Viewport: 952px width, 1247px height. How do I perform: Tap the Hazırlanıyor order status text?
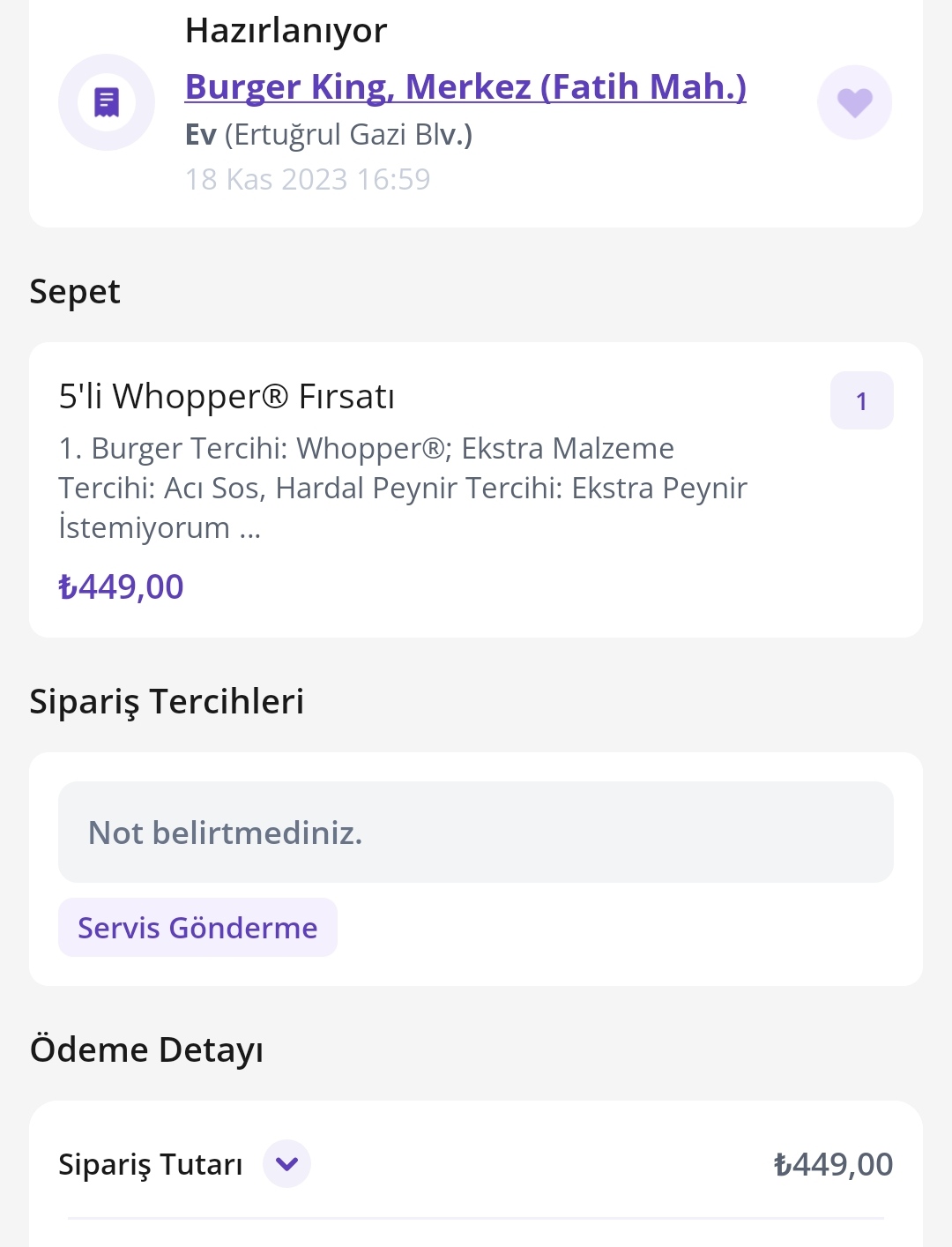[286, 31]
